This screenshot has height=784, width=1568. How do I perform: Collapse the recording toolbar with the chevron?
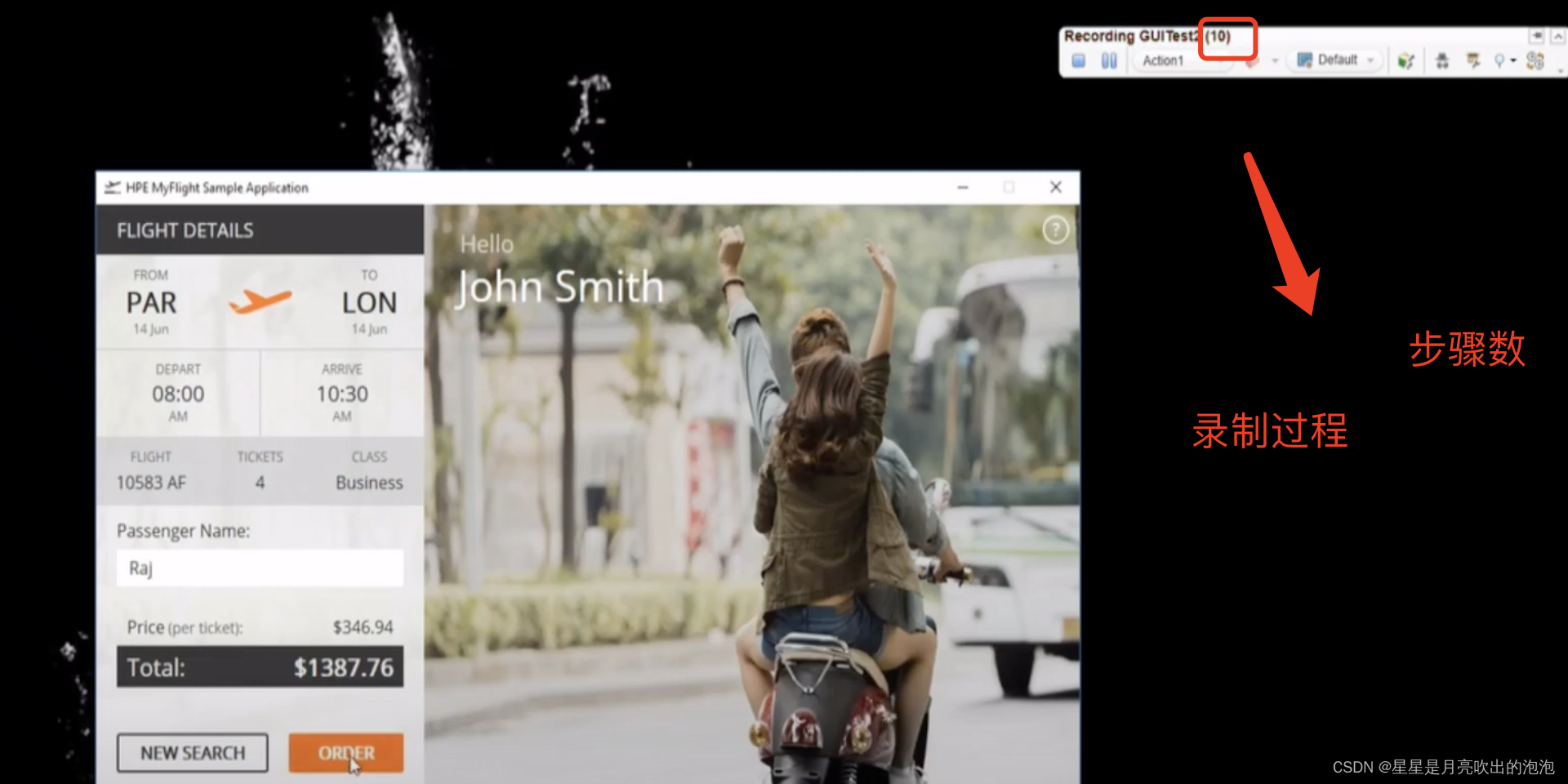pyautogui.click(x=1557, y=36)
